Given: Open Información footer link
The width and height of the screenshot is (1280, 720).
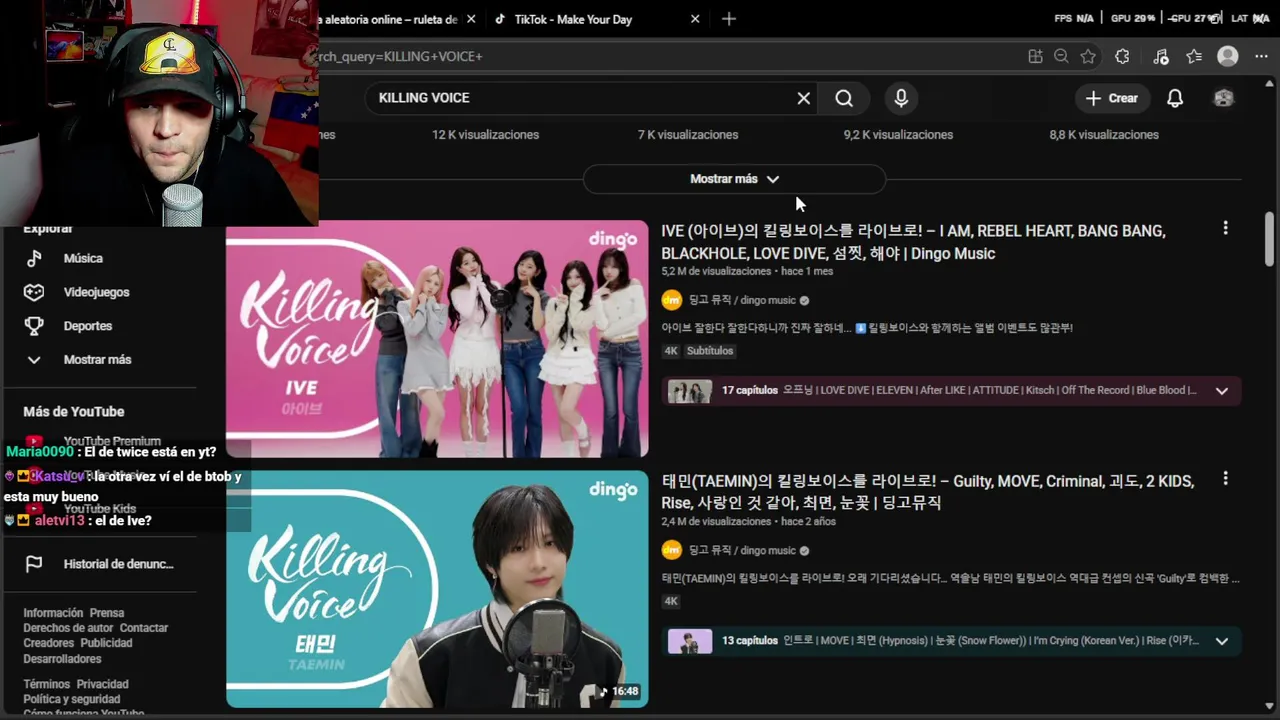Looking at the screenshot, I should (x=53, y=613).
